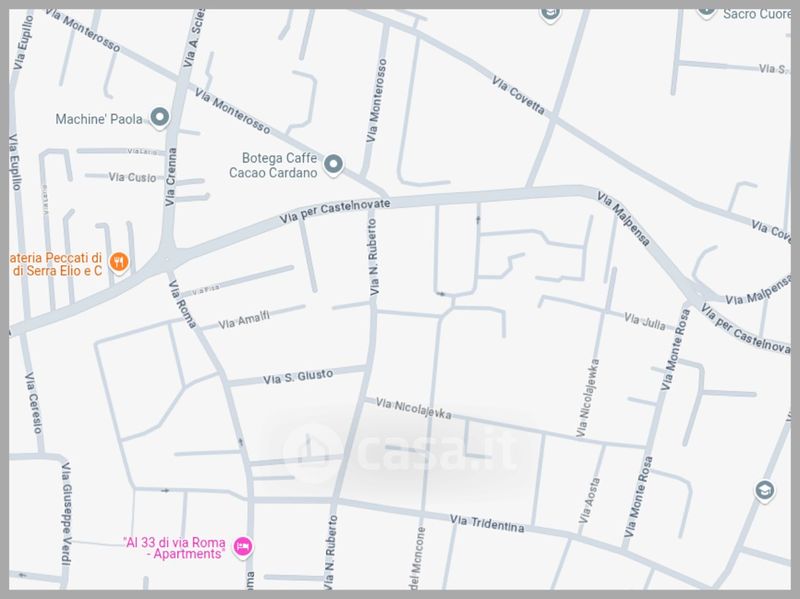Click the school marker near Via Monte Rosa
Screen dimensions: 800x599
(764, 491)
